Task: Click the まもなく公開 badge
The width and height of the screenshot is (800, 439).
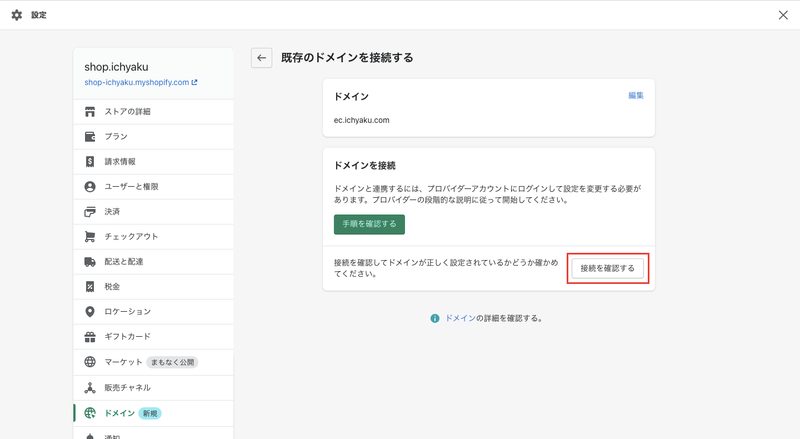Action: 172,362
